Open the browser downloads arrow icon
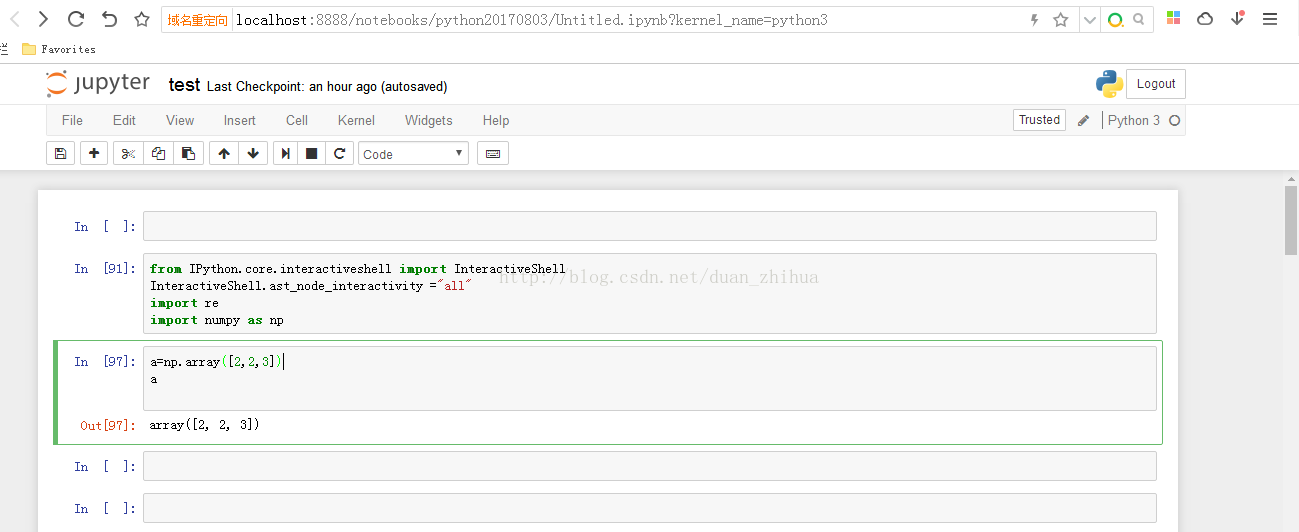The height and width of the screenshot is (532, 1299). click(x=1238, y=19)
